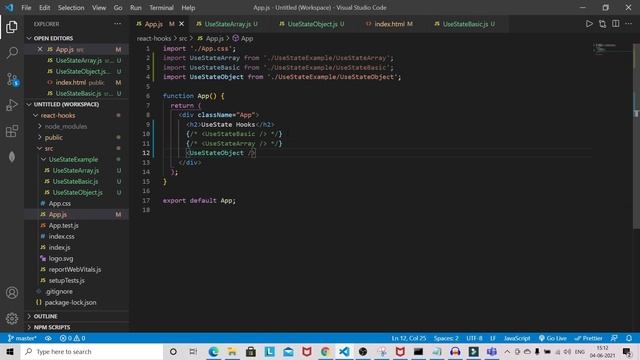Click the Synchronize Changes status bar icon
Image resolution: width=640 pixels, height=360 pixels.
[48, 338]
